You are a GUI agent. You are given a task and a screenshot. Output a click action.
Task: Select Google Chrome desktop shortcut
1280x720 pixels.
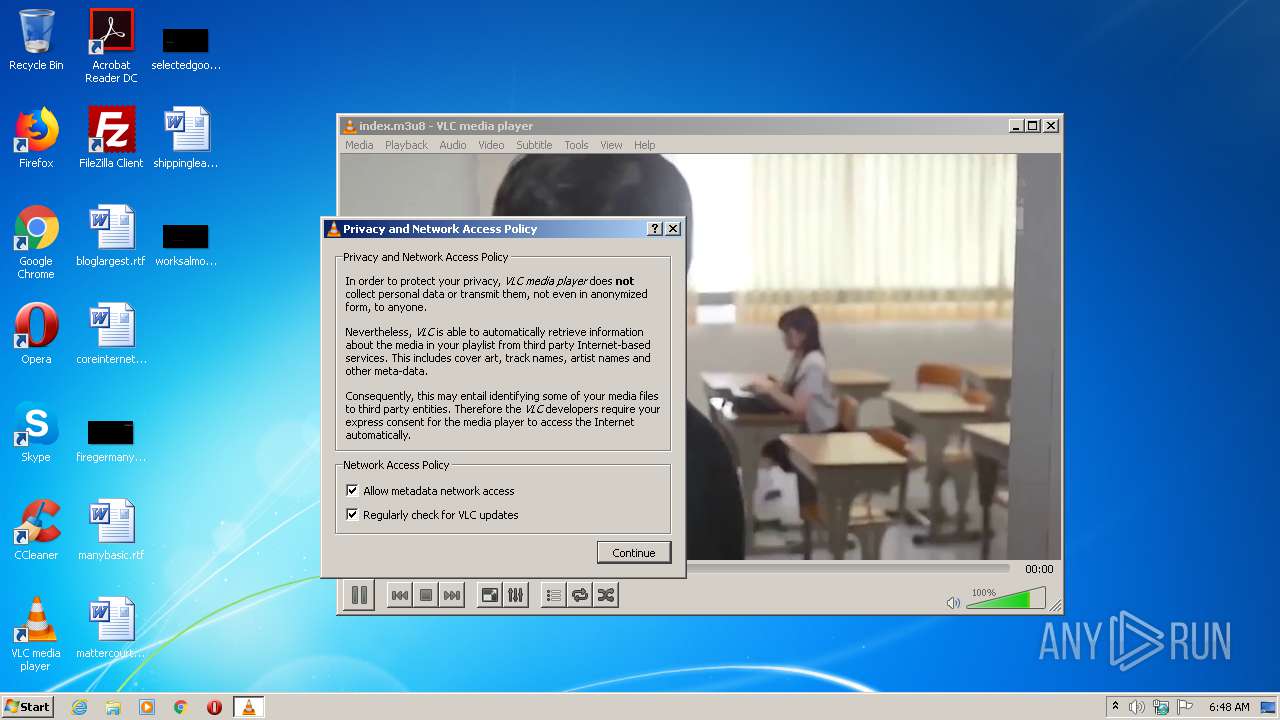click(36, 242)
